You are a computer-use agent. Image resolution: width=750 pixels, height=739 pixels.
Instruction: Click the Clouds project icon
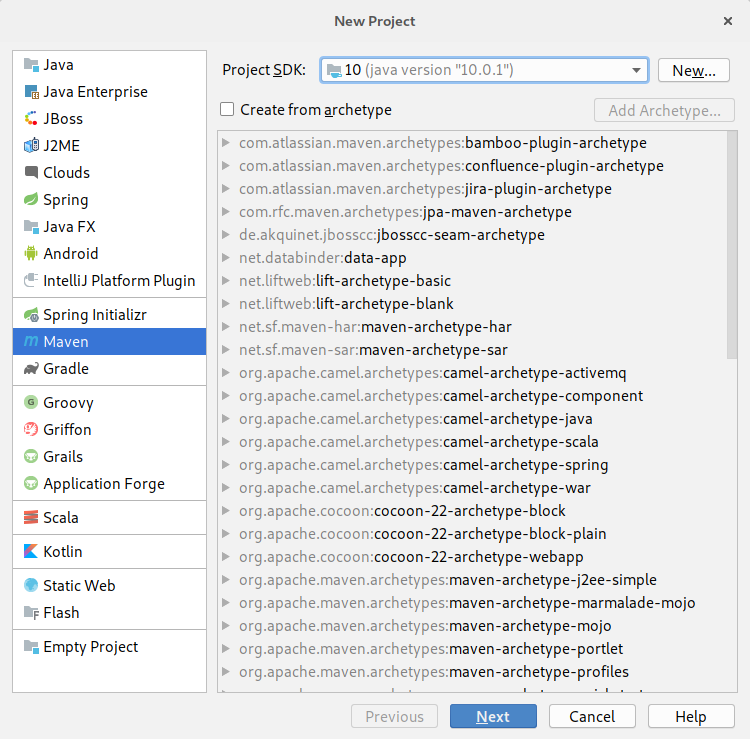point(30,173)
